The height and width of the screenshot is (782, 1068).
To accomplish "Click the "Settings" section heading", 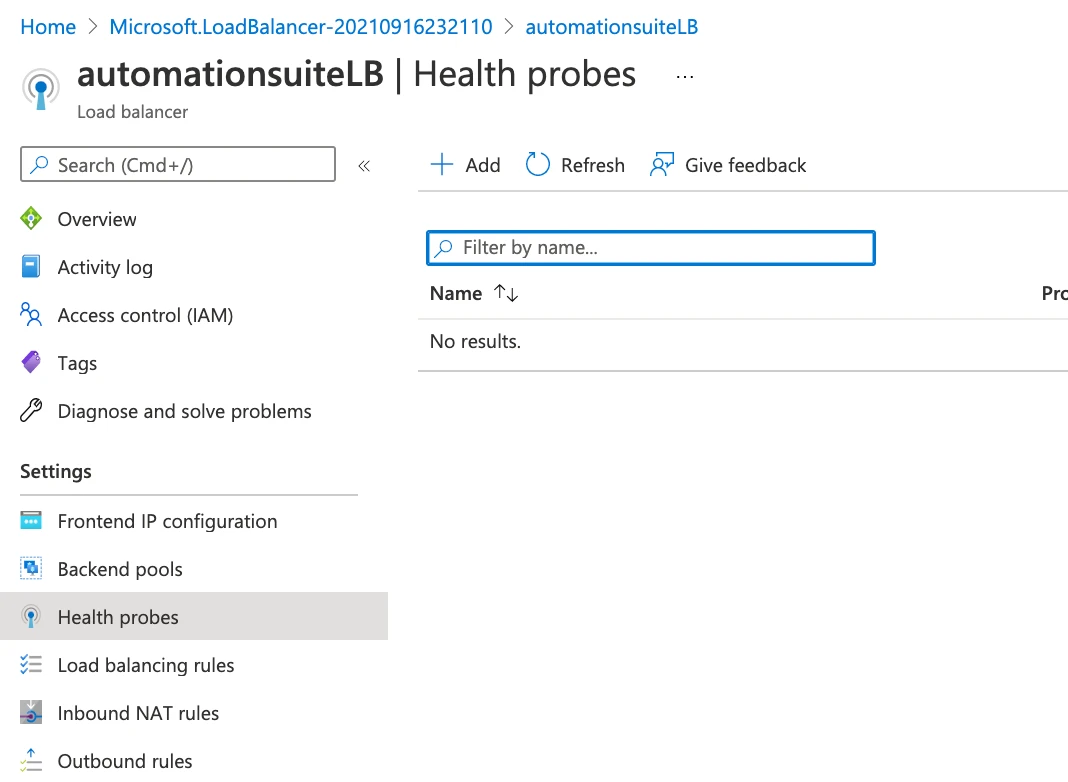I will click(x=55, y=471).
